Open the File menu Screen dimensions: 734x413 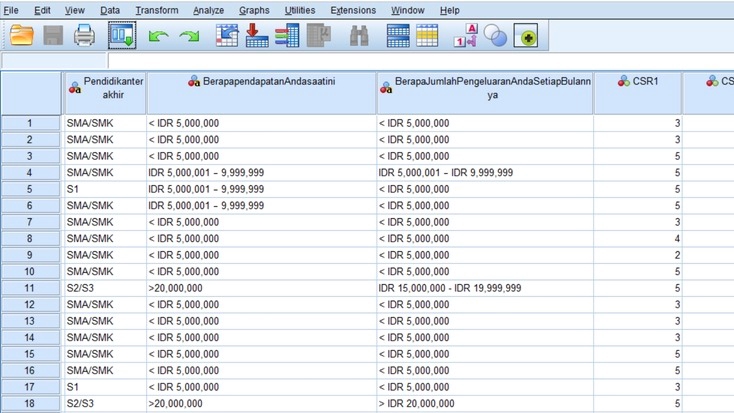click(x=11, y=10)
